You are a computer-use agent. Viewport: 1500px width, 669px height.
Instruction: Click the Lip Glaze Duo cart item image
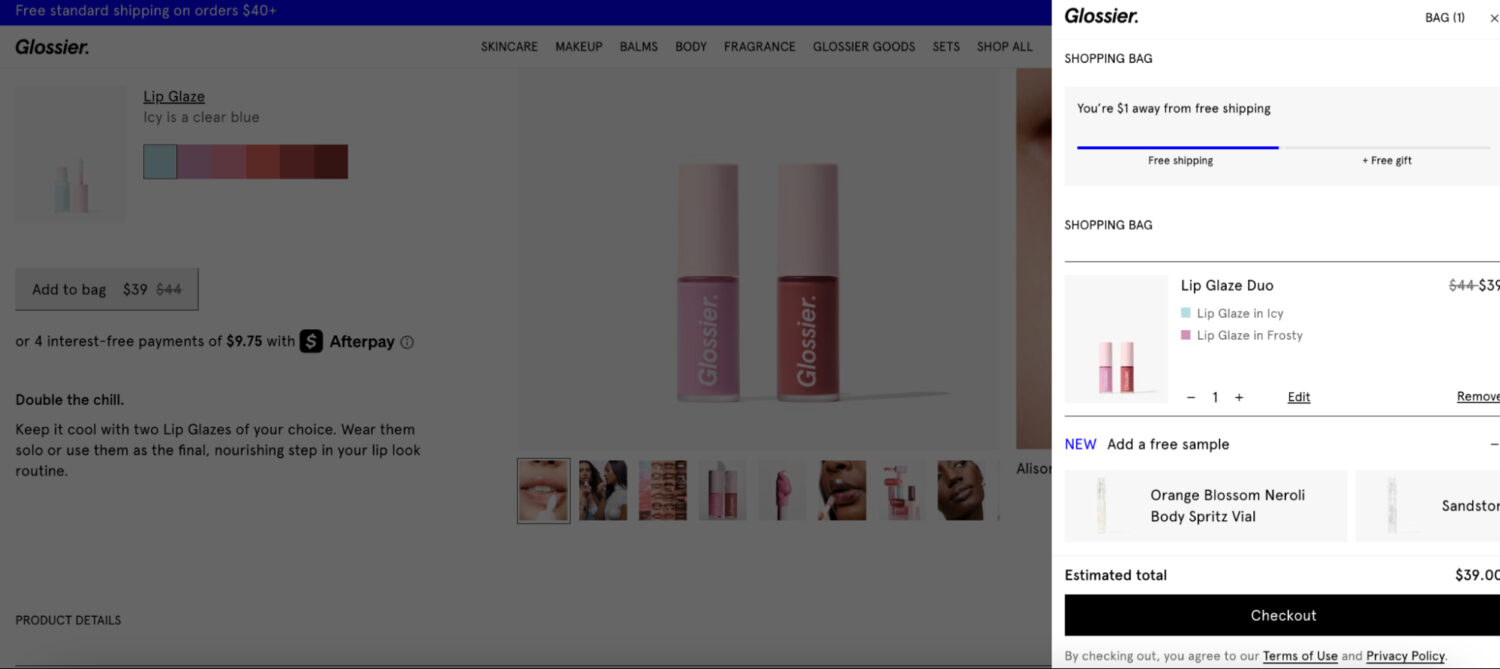coord(1116,339)
